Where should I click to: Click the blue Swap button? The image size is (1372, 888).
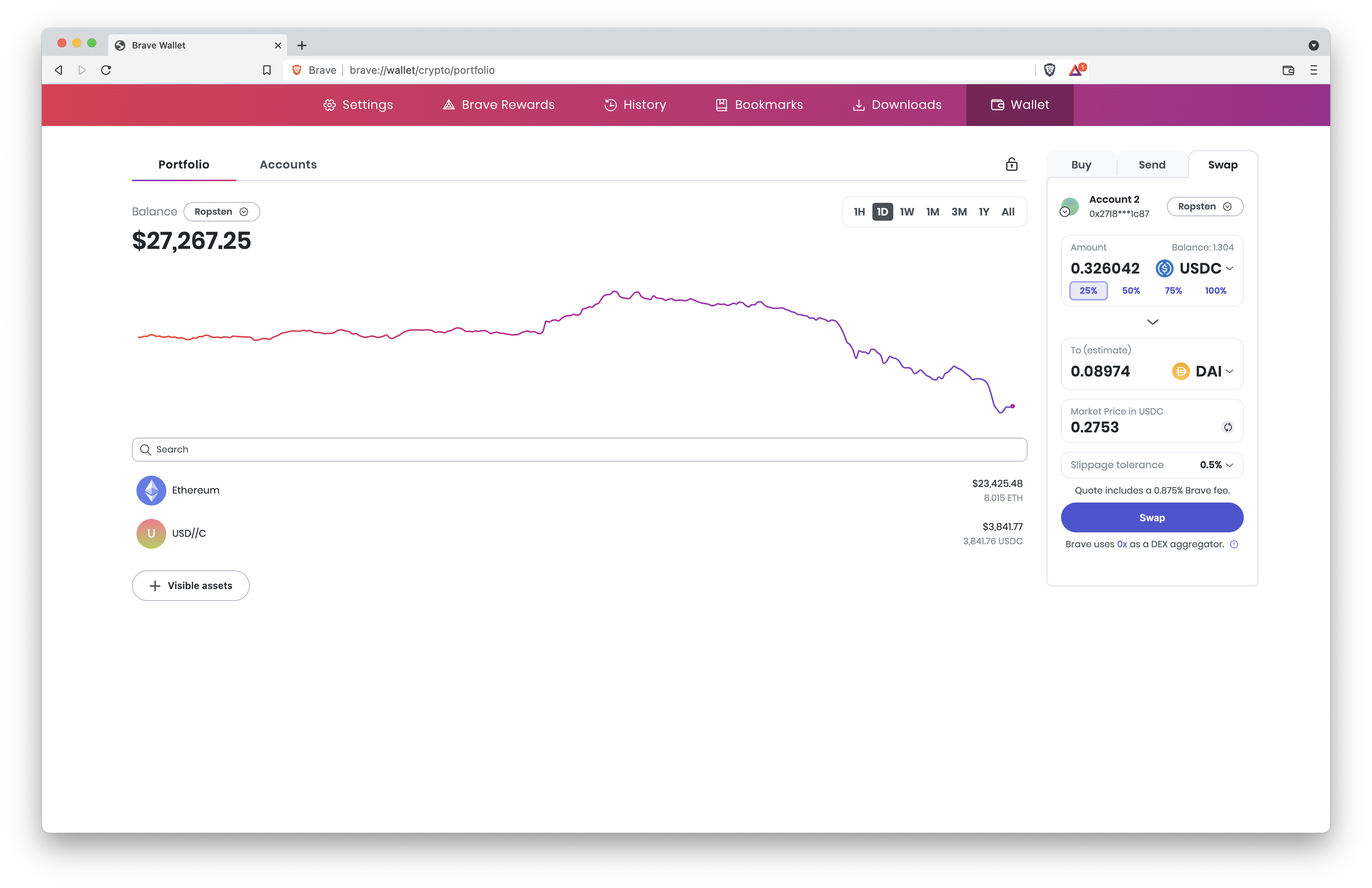1152,517
